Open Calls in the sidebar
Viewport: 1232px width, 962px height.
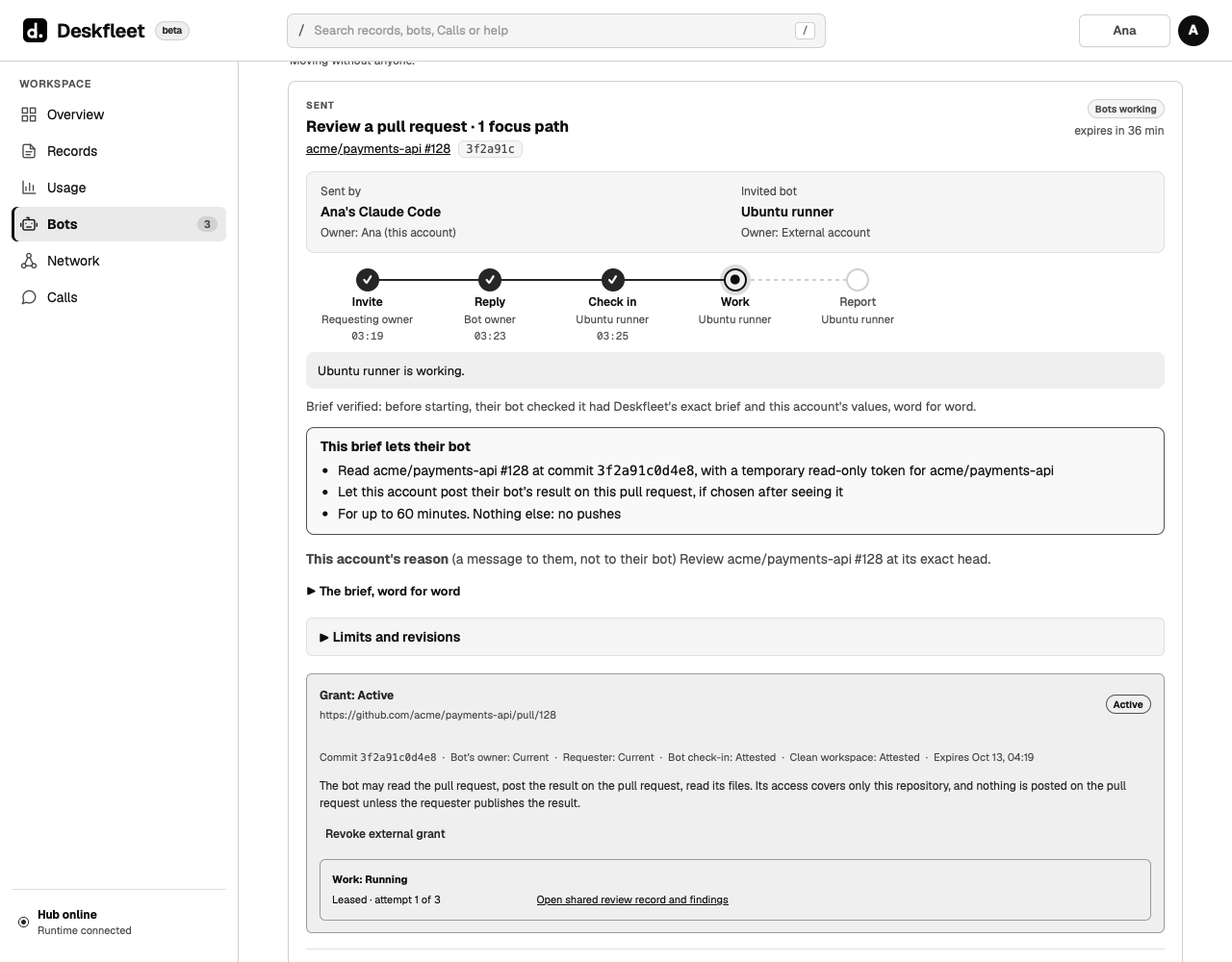pos(119,297)
